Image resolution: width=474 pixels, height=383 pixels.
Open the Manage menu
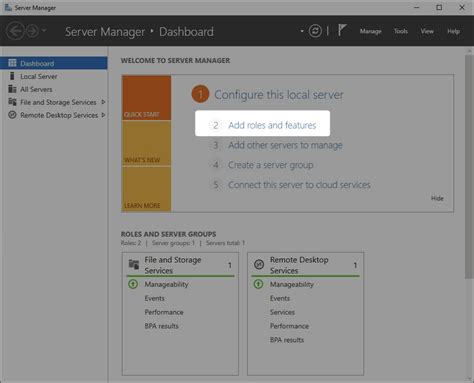(x=370, y=31)
